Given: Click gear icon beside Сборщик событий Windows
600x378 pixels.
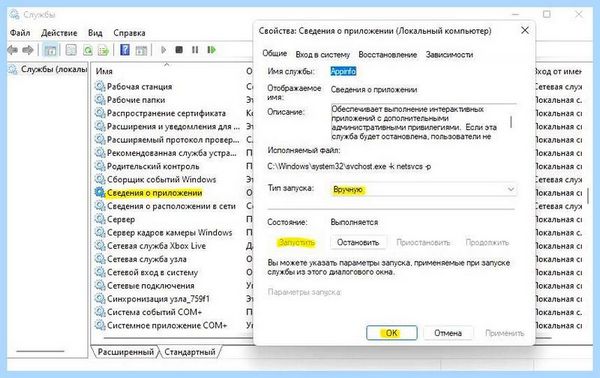Looking at the screenshot, I should pos(100,179).
